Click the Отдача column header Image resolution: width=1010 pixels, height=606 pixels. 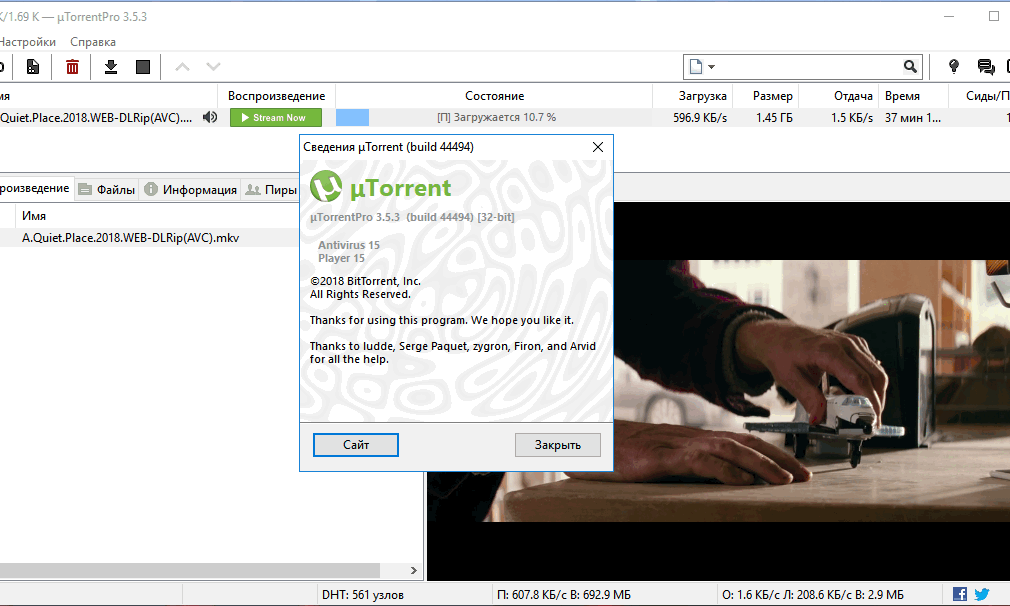coord(839,96)
